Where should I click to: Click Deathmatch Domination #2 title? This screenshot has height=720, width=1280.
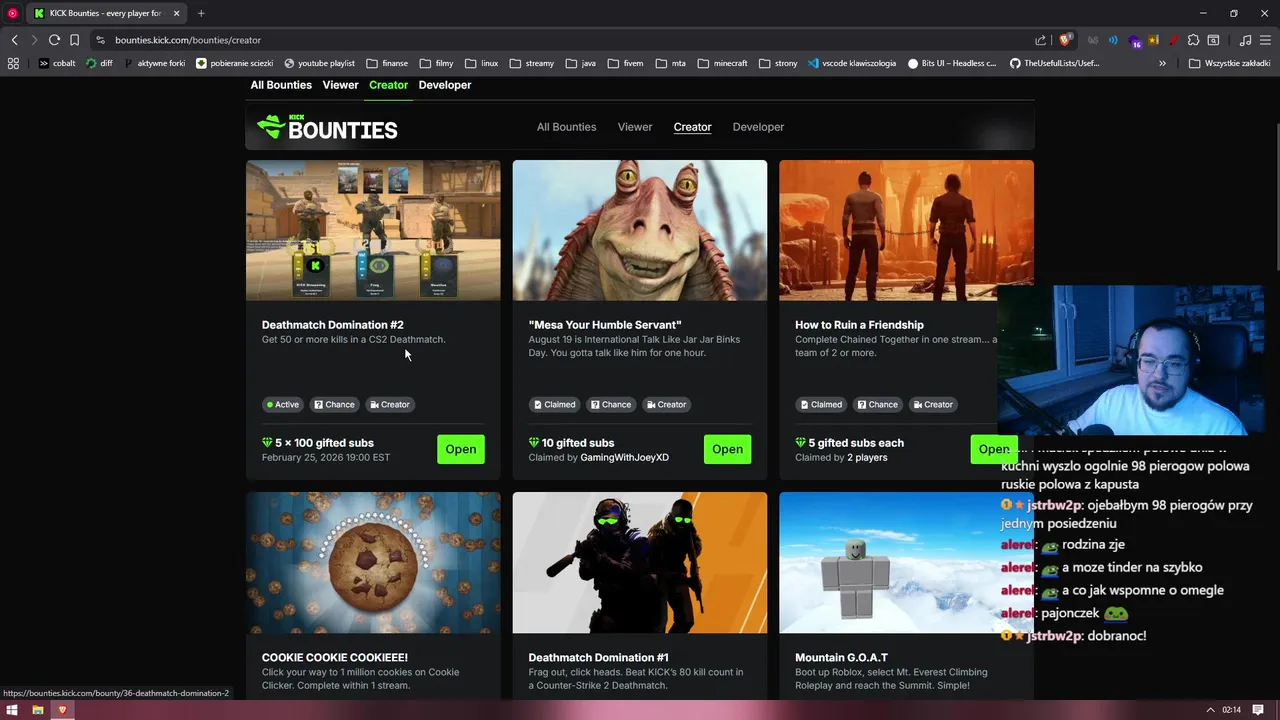click(332, 325)
